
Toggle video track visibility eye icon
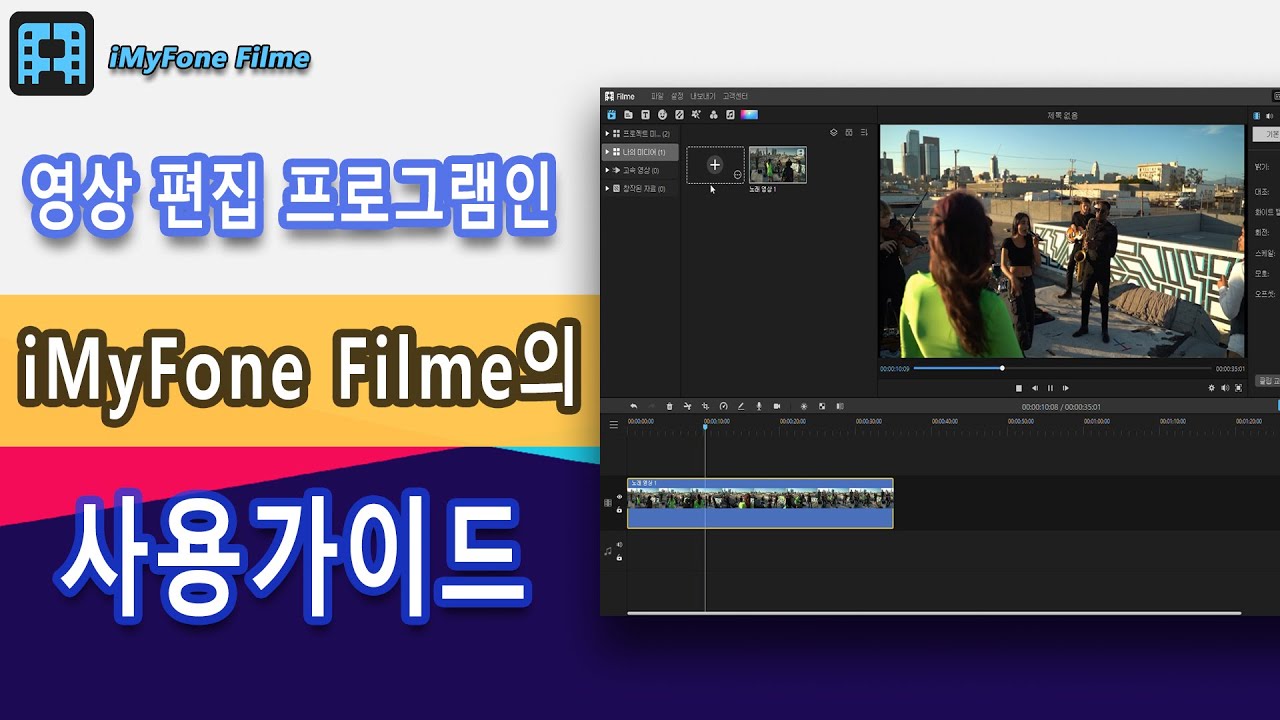pos(619,497)
